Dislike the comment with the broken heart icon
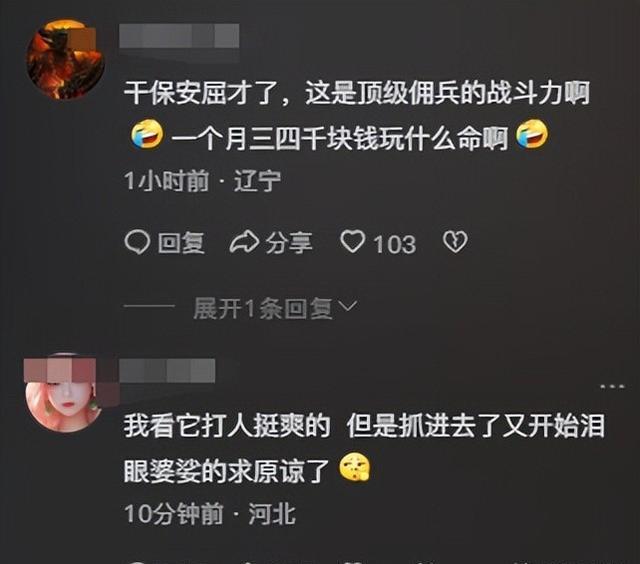The image size is (640, 564). click(455, 242)
